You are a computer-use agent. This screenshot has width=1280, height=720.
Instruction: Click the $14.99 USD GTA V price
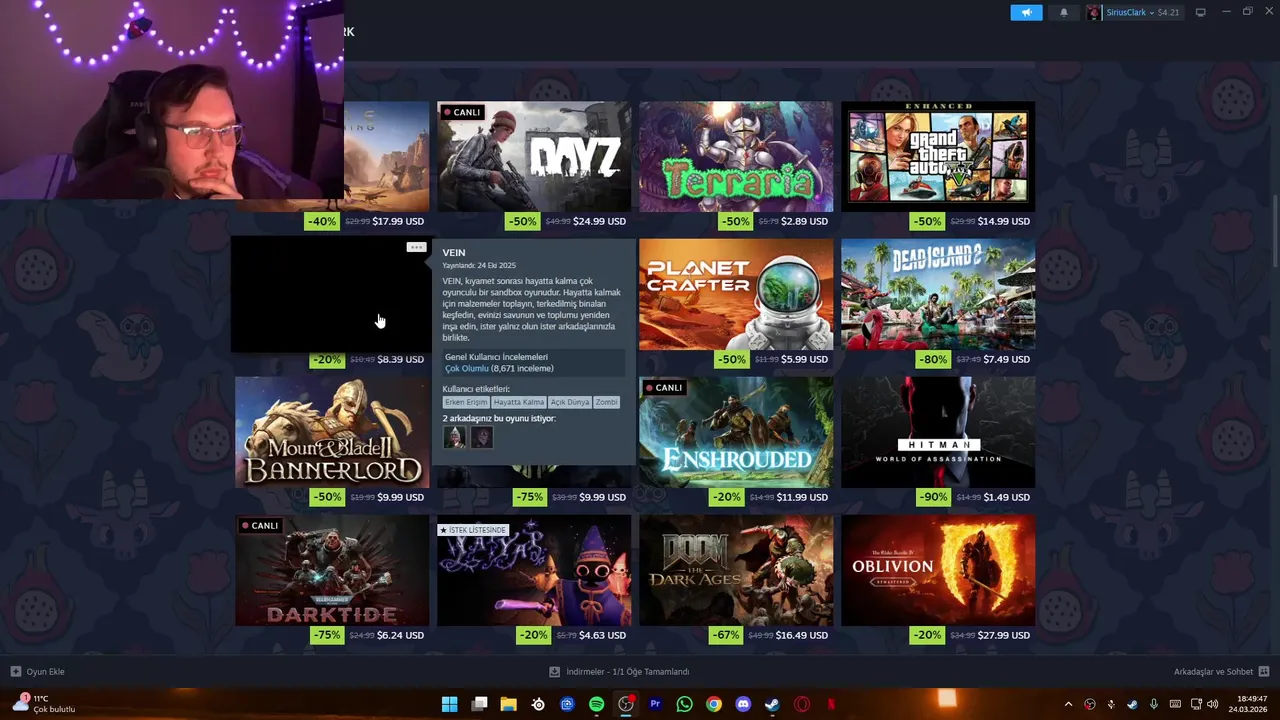(1004, 221)
